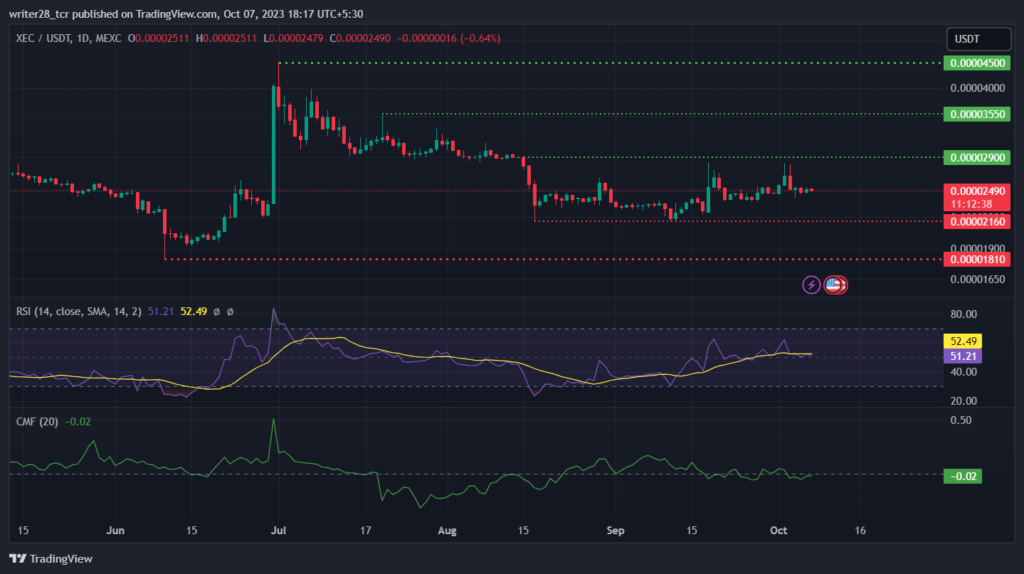Click the purple lightning bolt event icon
Screen dimensions: 1024x574
point(811,285)
